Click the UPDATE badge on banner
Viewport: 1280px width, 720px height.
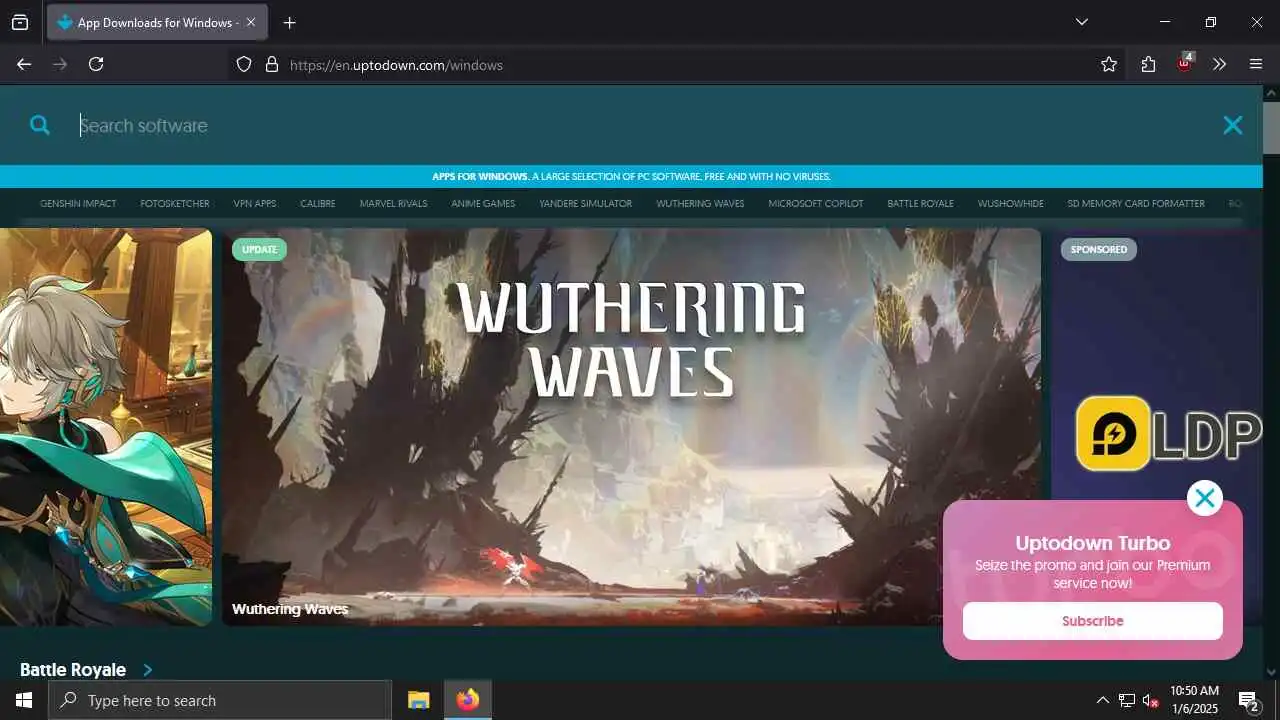(259, 249)
